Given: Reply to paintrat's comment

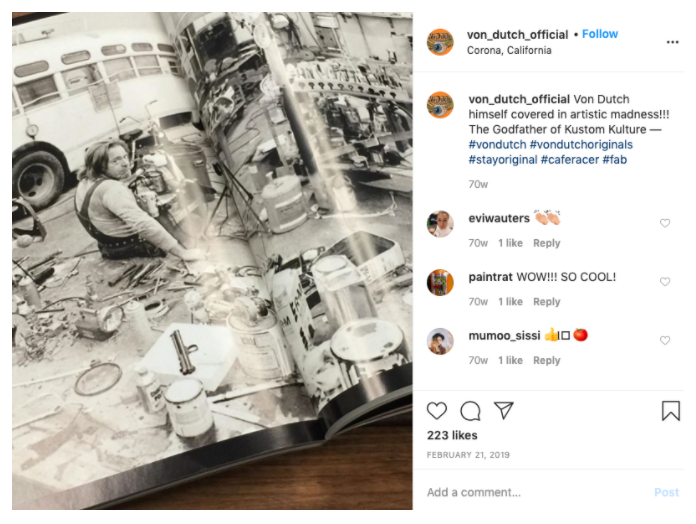Looking at the screenshot, I should [546, 302].
